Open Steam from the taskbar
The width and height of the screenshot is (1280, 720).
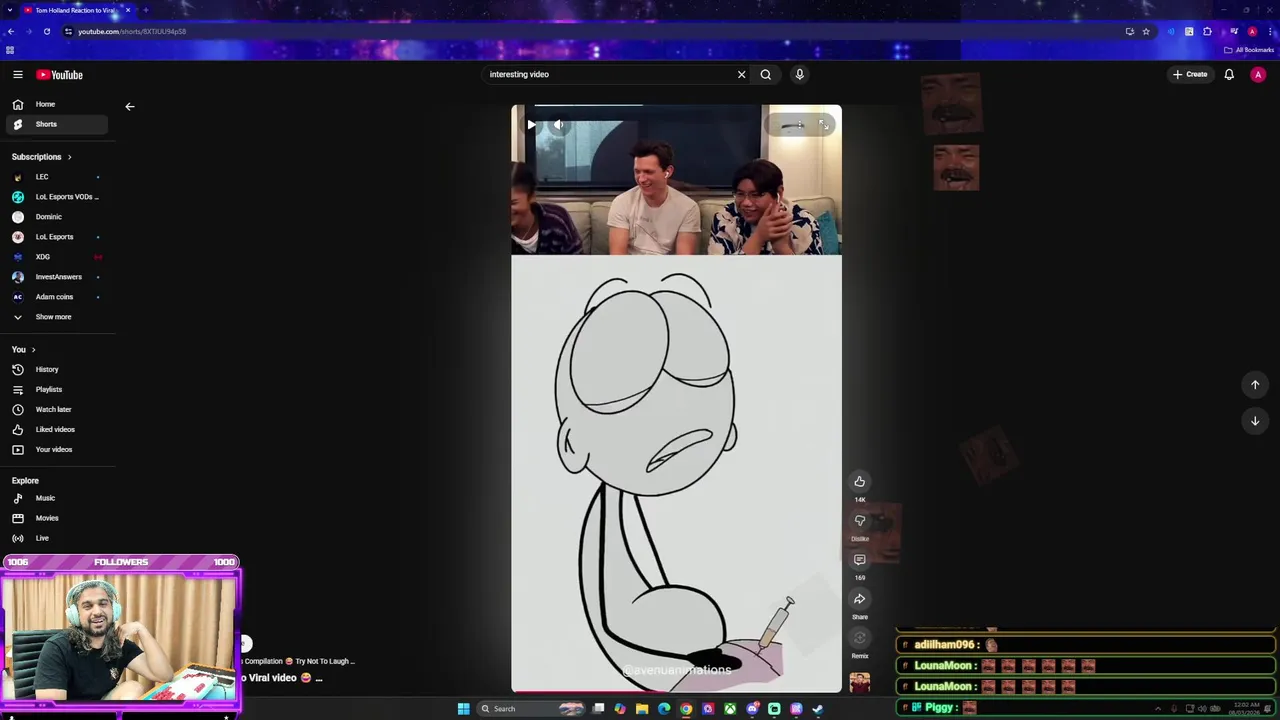point(817,709)
